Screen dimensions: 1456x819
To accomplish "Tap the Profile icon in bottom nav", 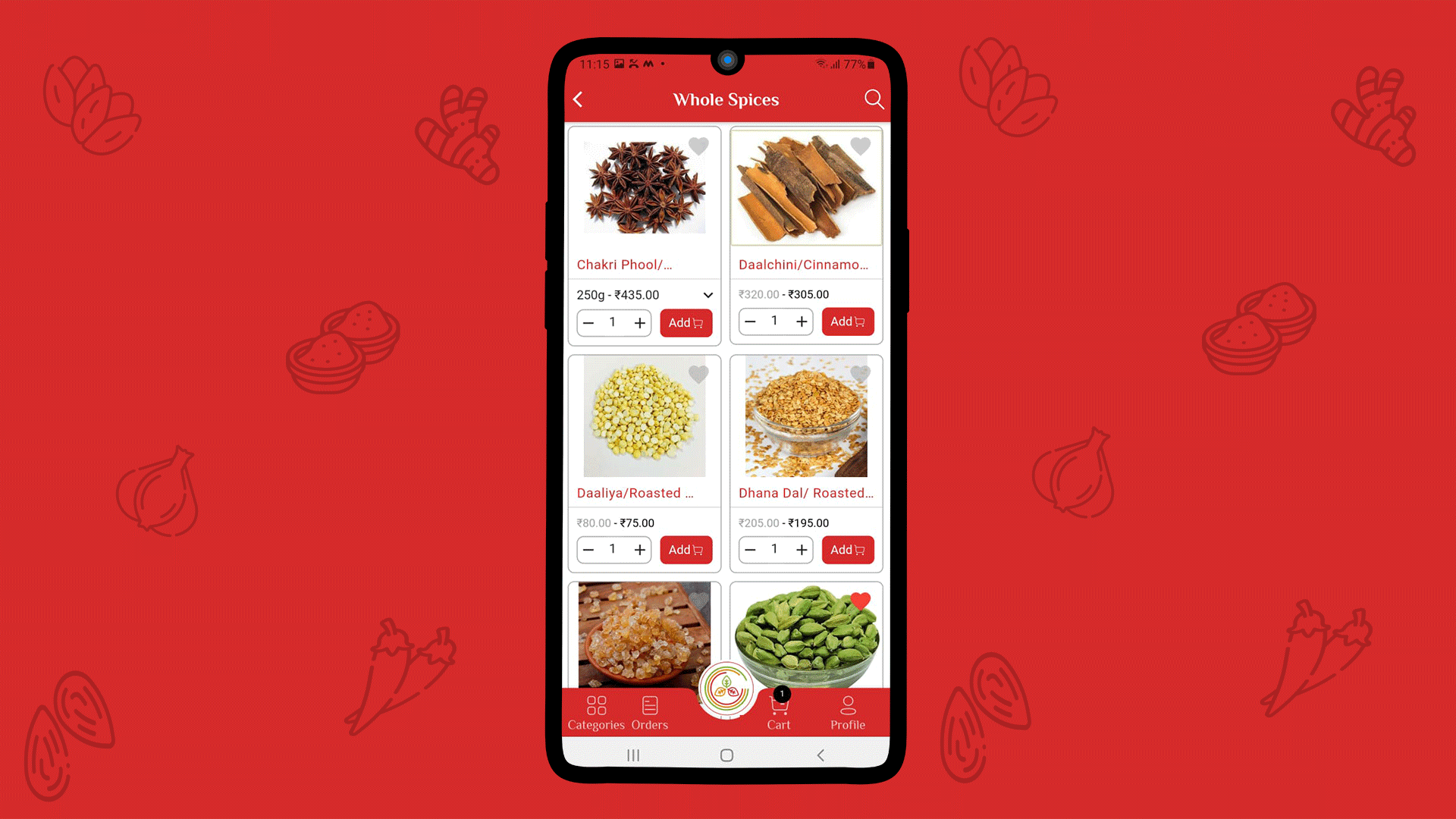I will [x=847, y=712].
